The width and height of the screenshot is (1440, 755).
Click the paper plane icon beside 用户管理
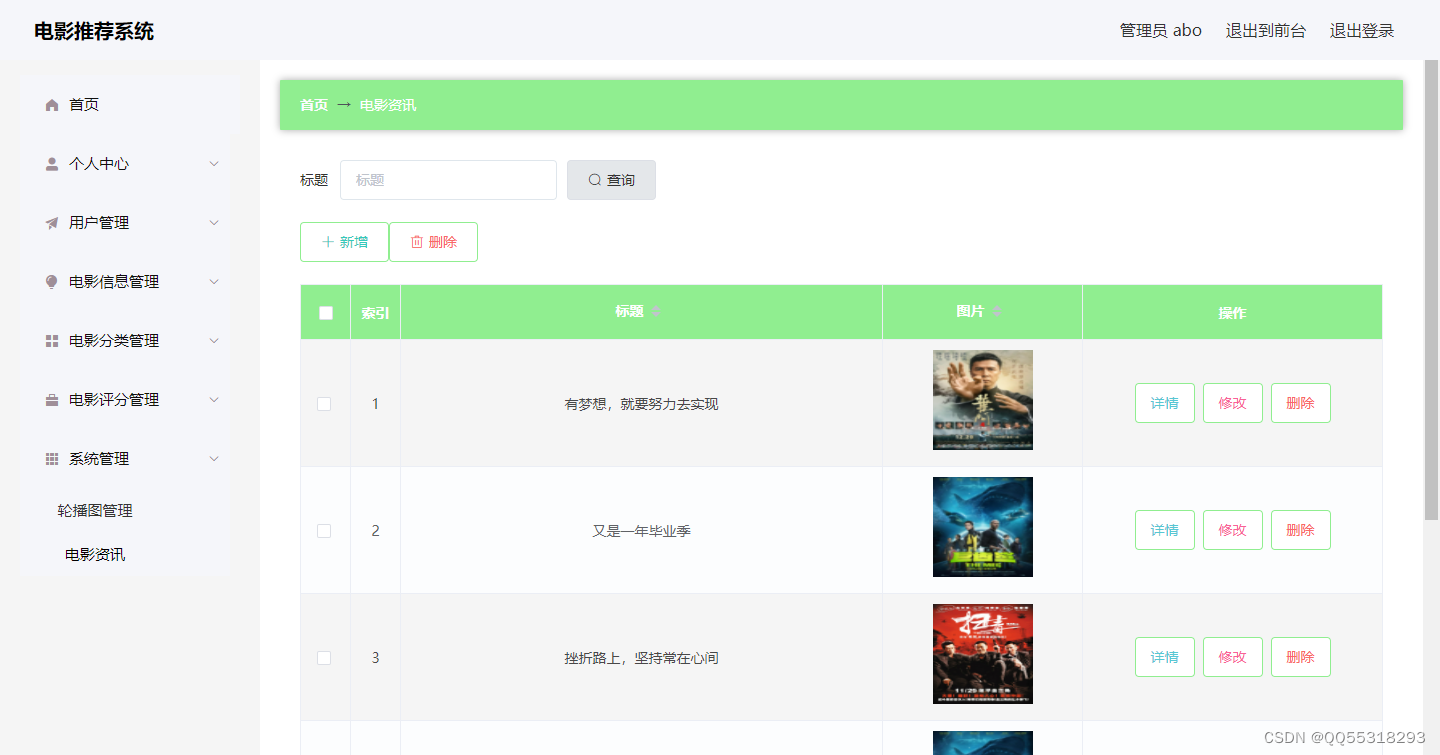coord(52,223)
